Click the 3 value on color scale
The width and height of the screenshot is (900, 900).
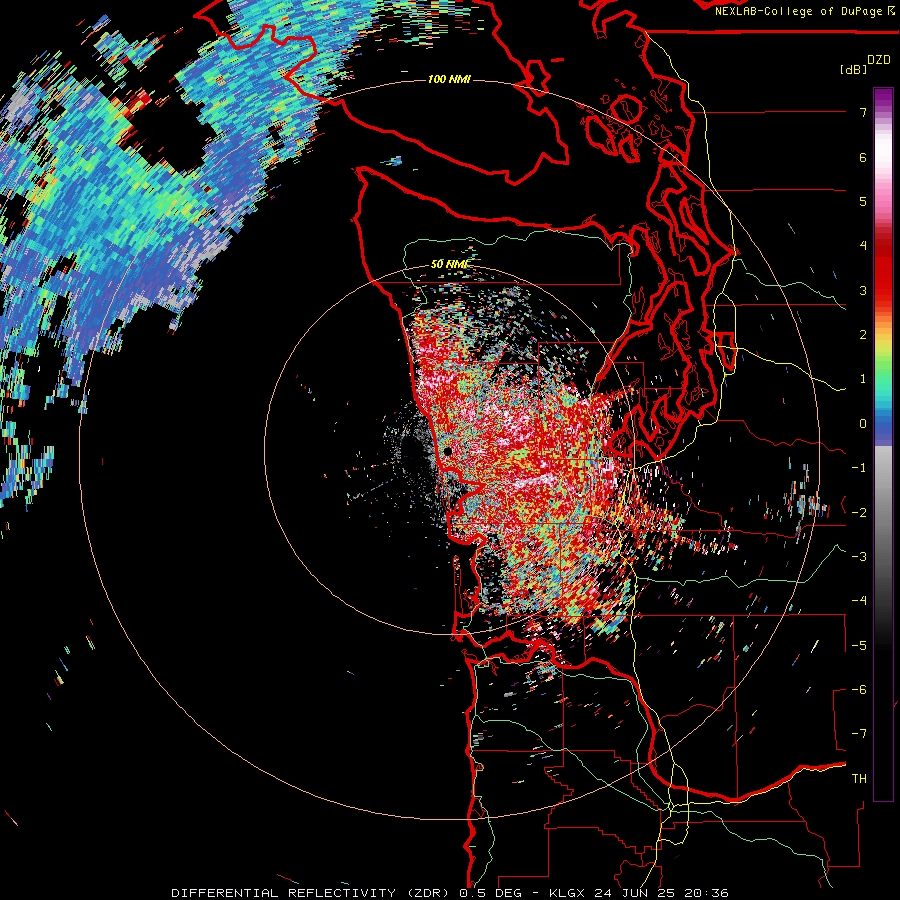point(863,290)
